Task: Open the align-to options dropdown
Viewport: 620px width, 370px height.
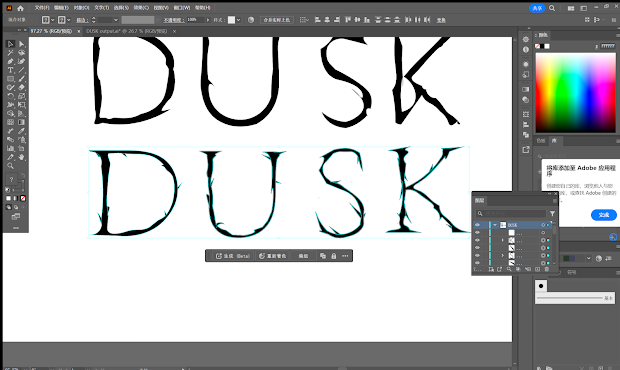Action: 304,20
